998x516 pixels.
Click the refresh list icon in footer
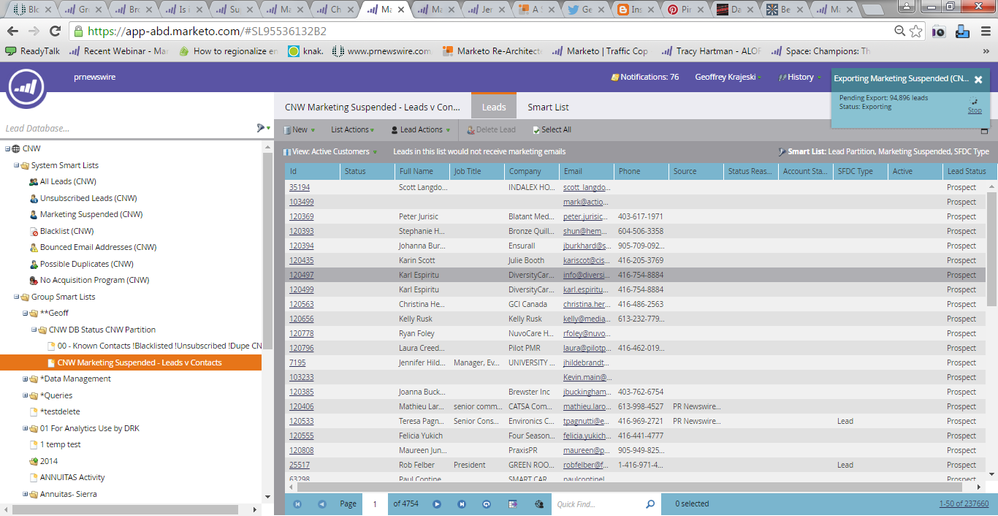click(487, 504)
